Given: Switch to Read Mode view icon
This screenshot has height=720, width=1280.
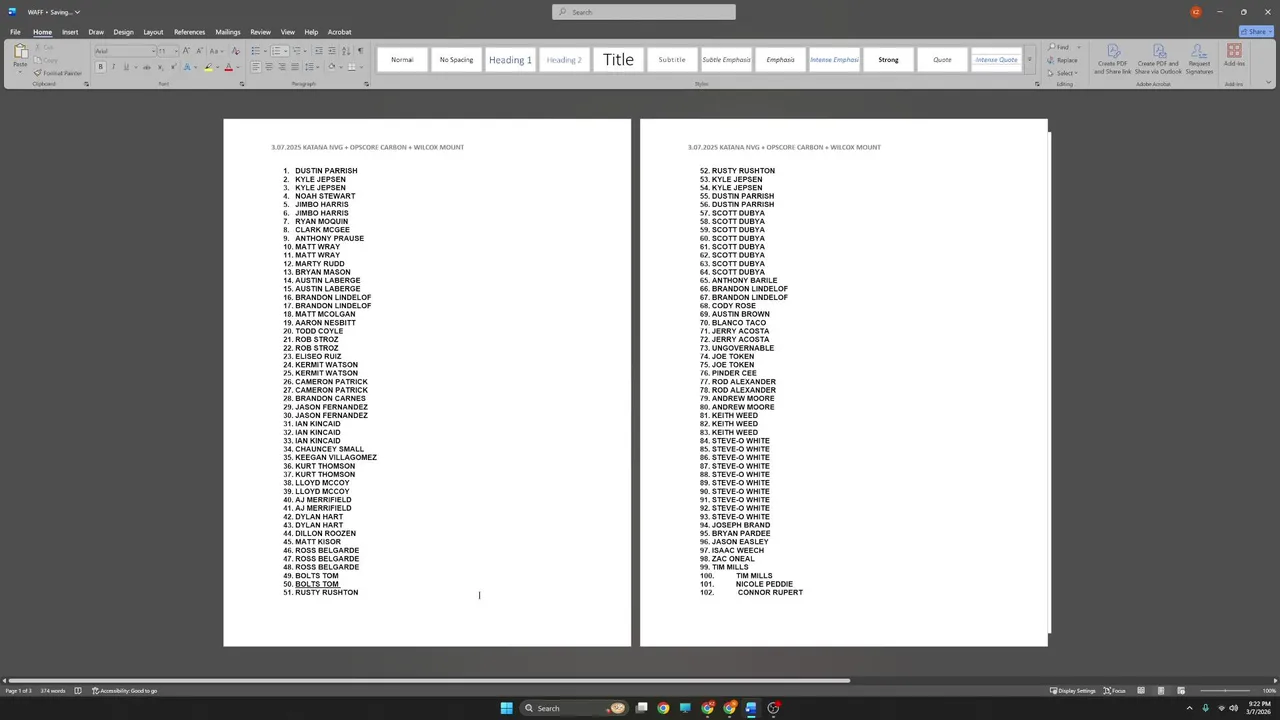Looking at the screenshot, I should [x=1141, y=691].
